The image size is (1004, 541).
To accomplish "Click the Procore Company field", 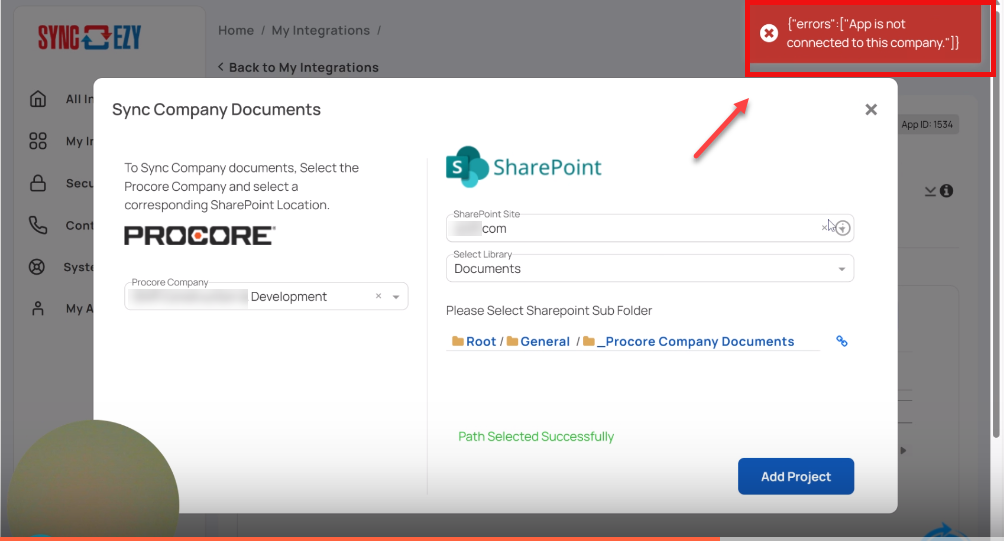I will pyautogui.click(x=266, y=296).
